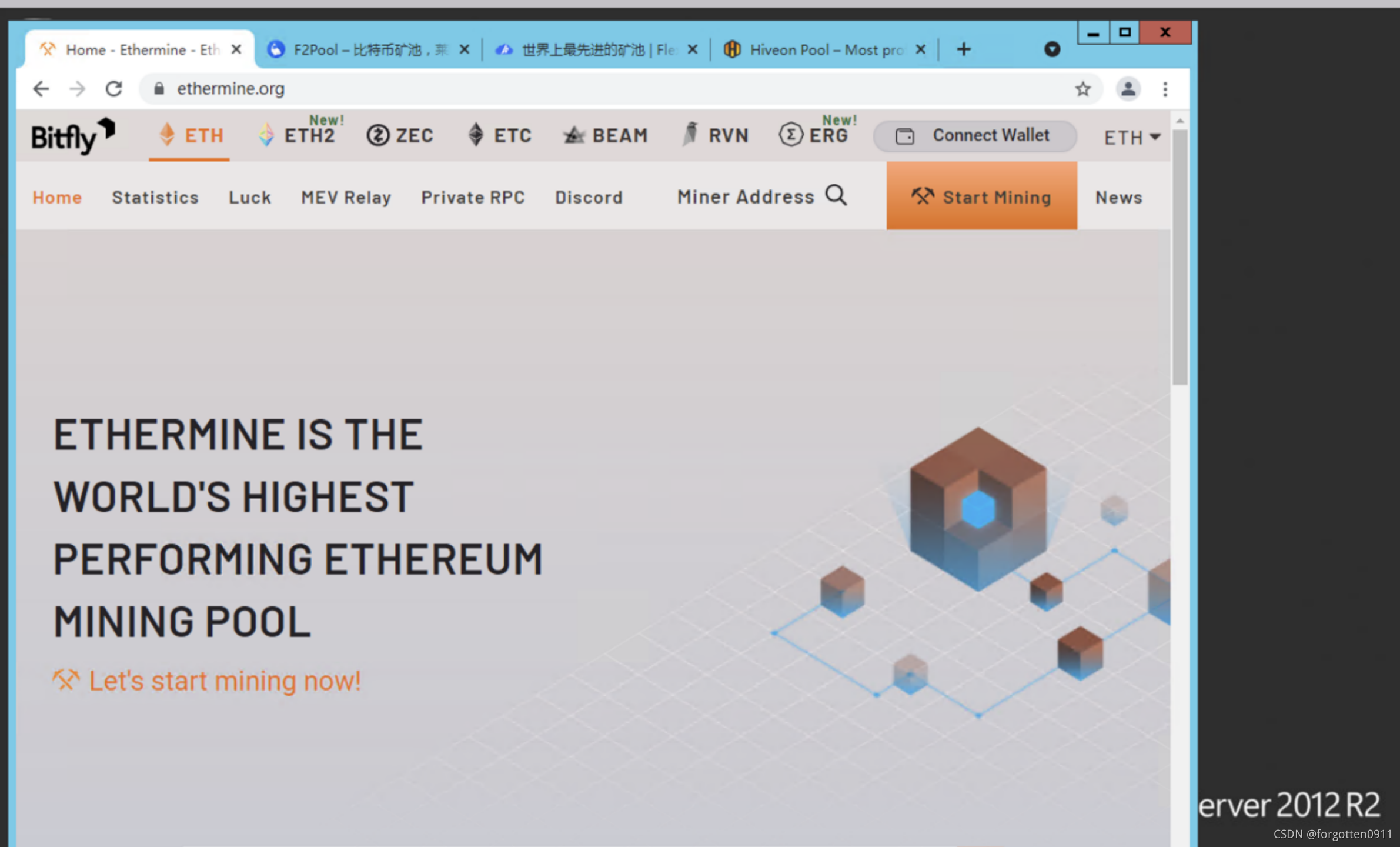The width and height of the screenshot is (1400, 847).
Task: Focus the Miner Address search field
Action: click(746, 197)
